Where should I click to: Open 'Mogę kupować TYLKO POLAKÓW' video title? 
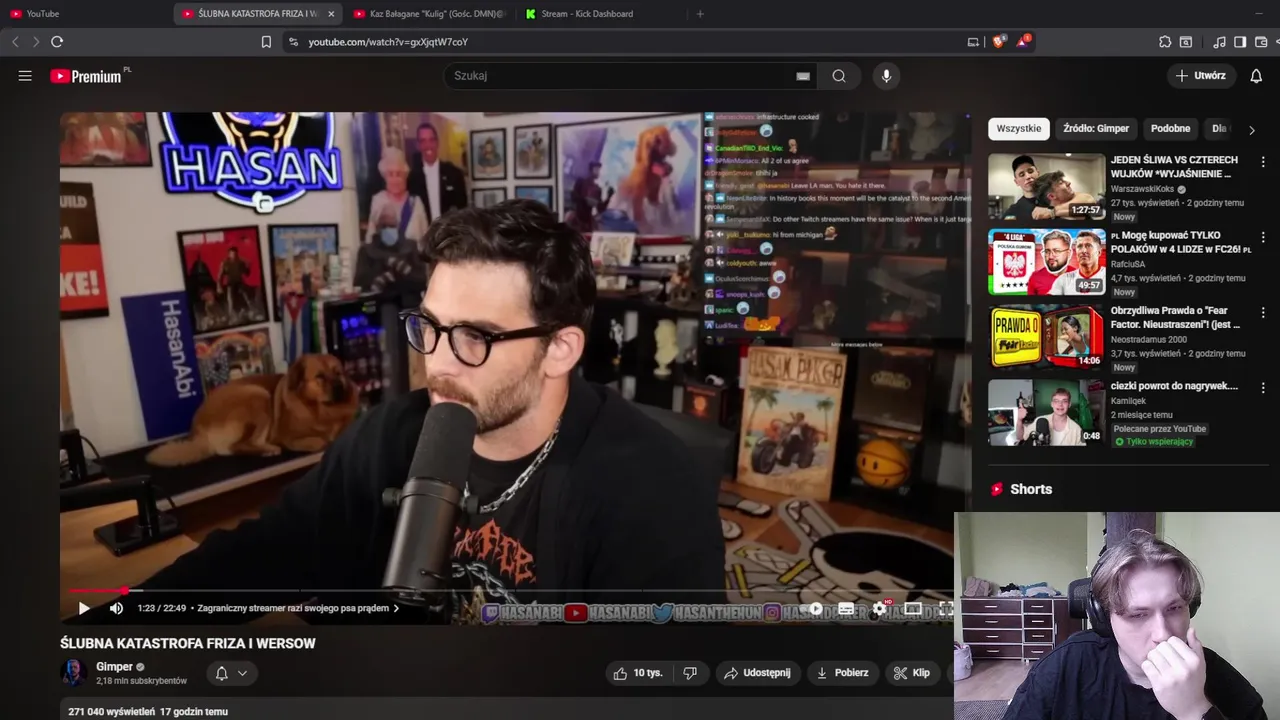(x=1181, y=241)
